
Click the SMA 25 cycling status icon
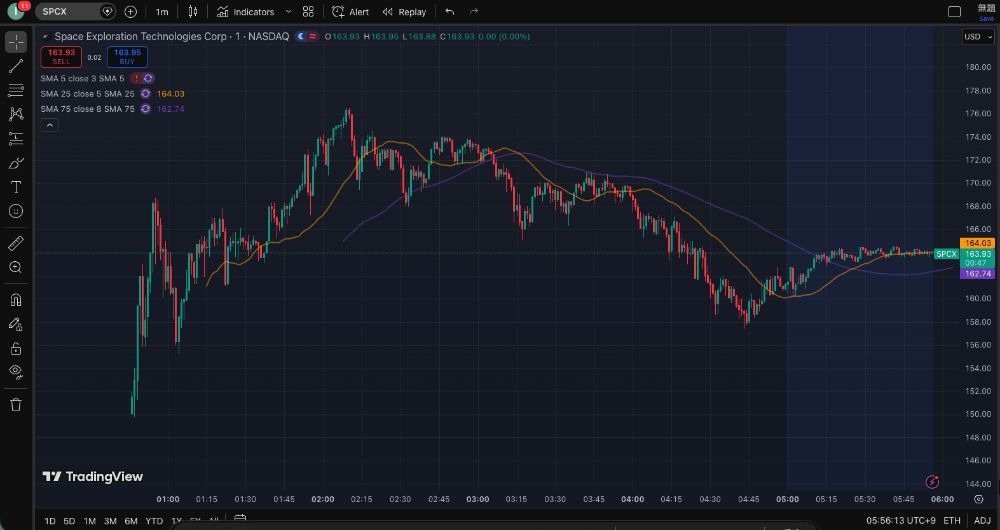click(145, 94)
